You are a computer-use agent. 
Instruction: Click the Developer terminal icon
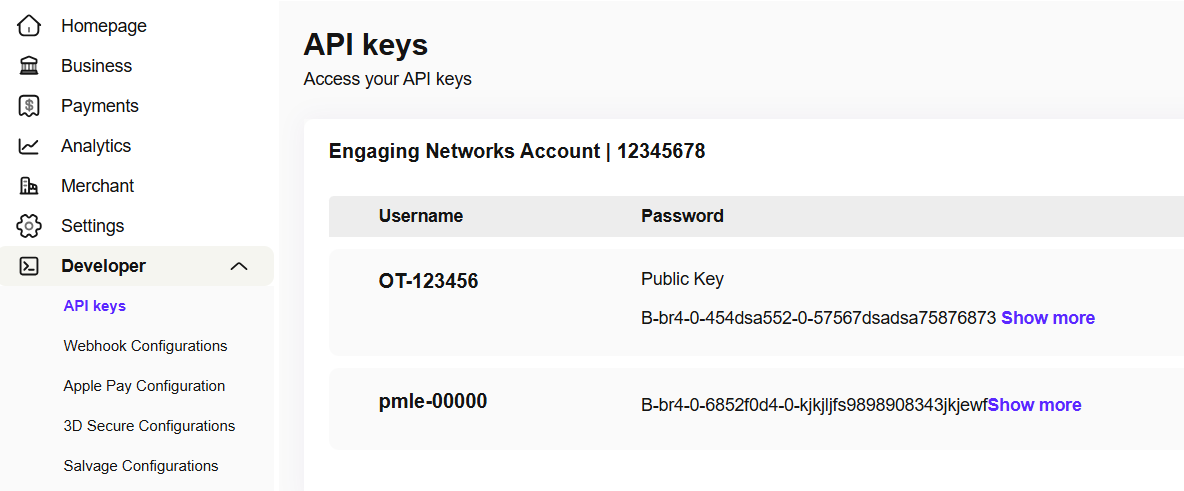29,266
